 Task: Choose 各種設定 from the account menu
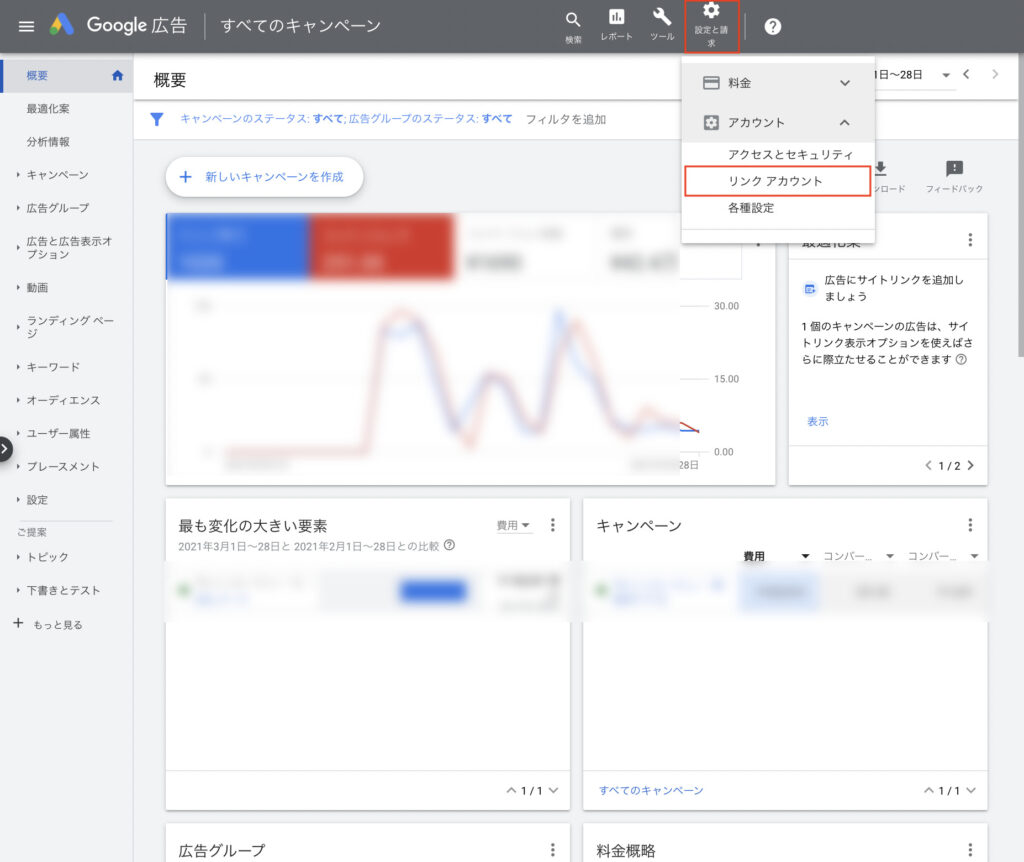tap(750, 208)
